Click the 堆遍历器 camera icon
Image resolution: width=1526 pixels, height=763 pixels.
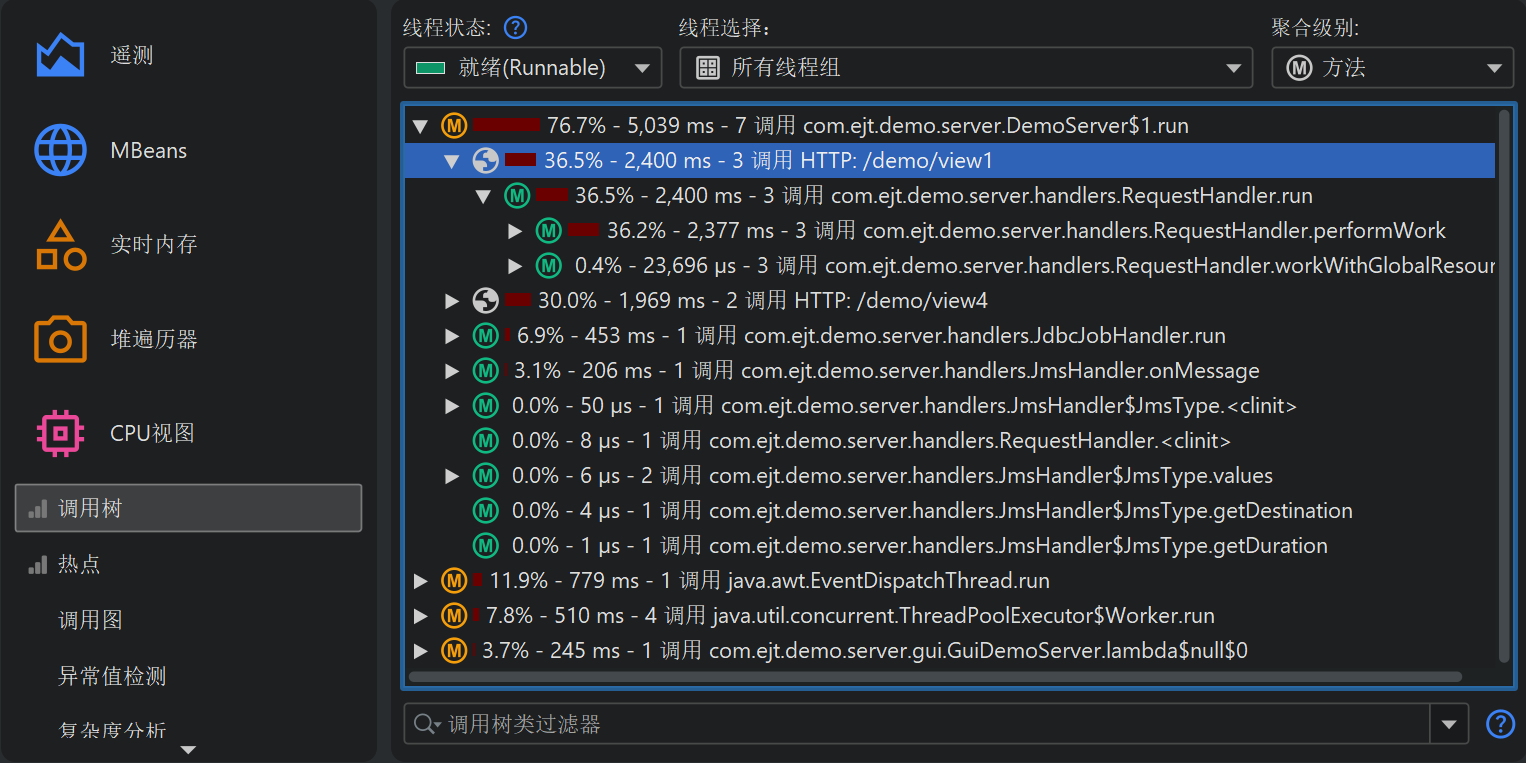60,339
